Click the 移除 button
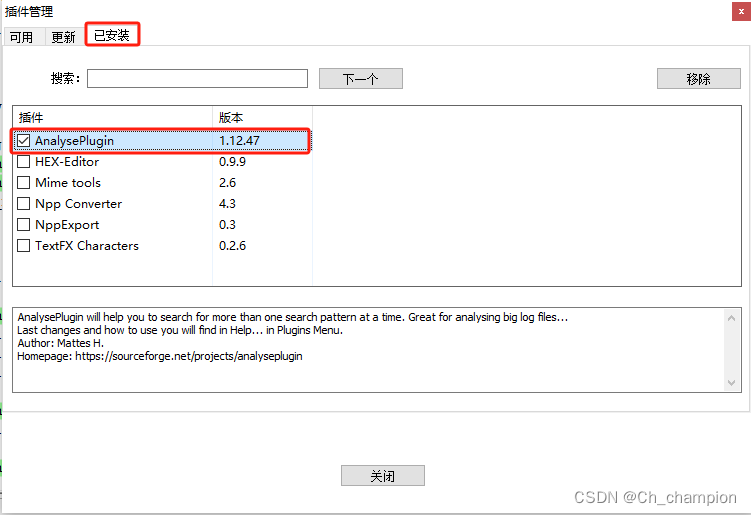This screenshot has height=515, width=751. click(x=698, y=79)
